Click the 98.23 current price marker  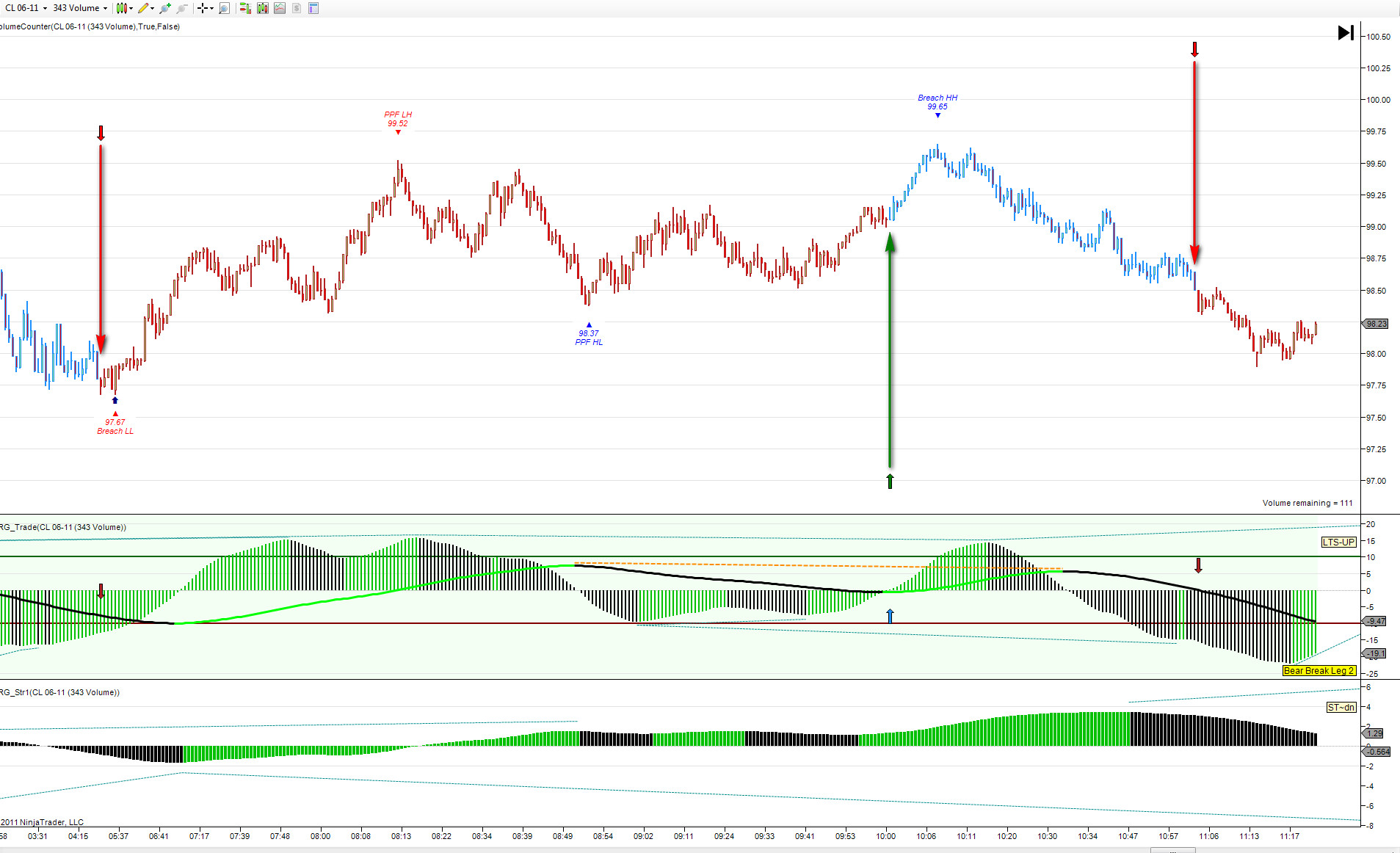tap(1377, 324)
